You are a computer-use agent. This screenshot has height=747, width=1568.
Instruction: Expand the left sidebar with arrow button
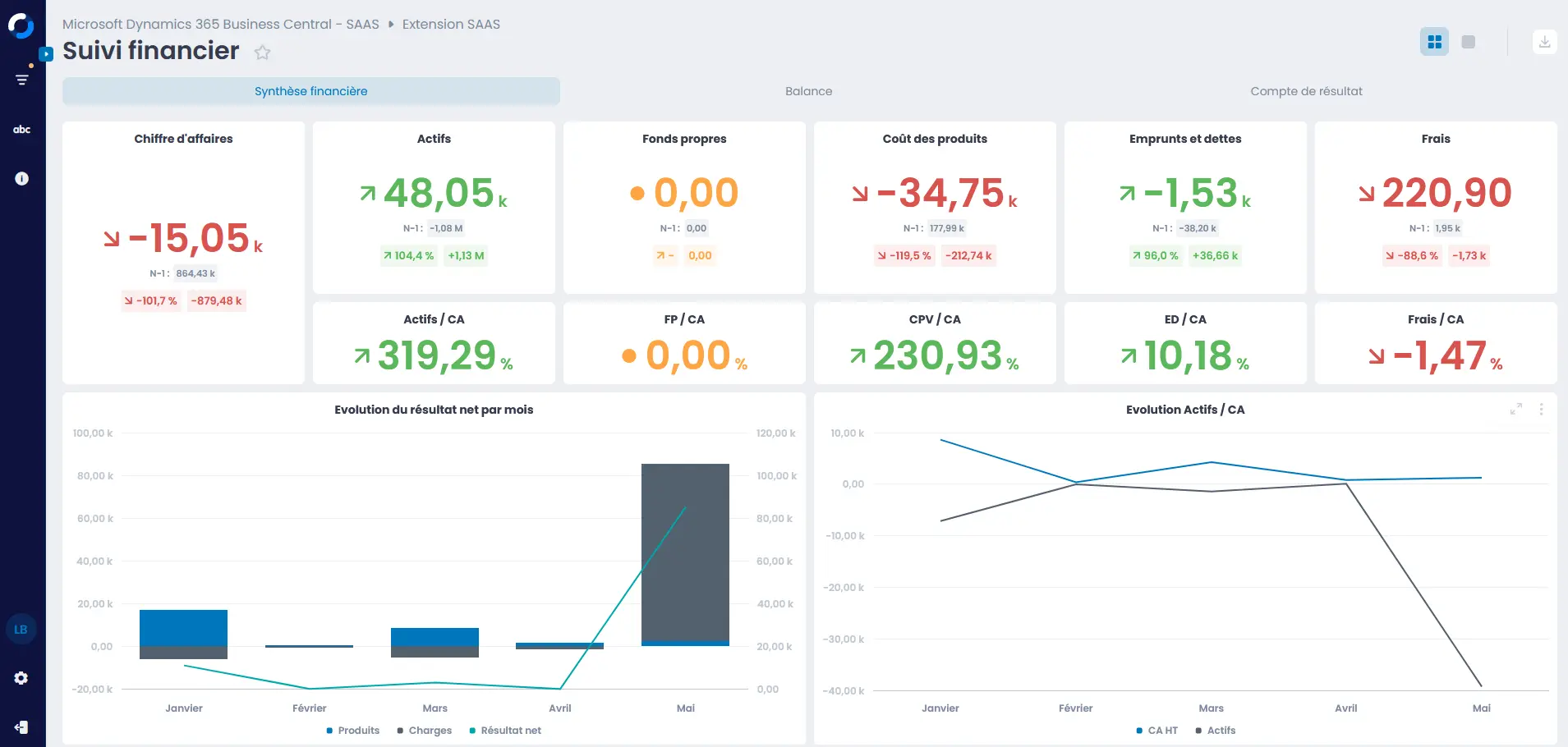[47, 54]
